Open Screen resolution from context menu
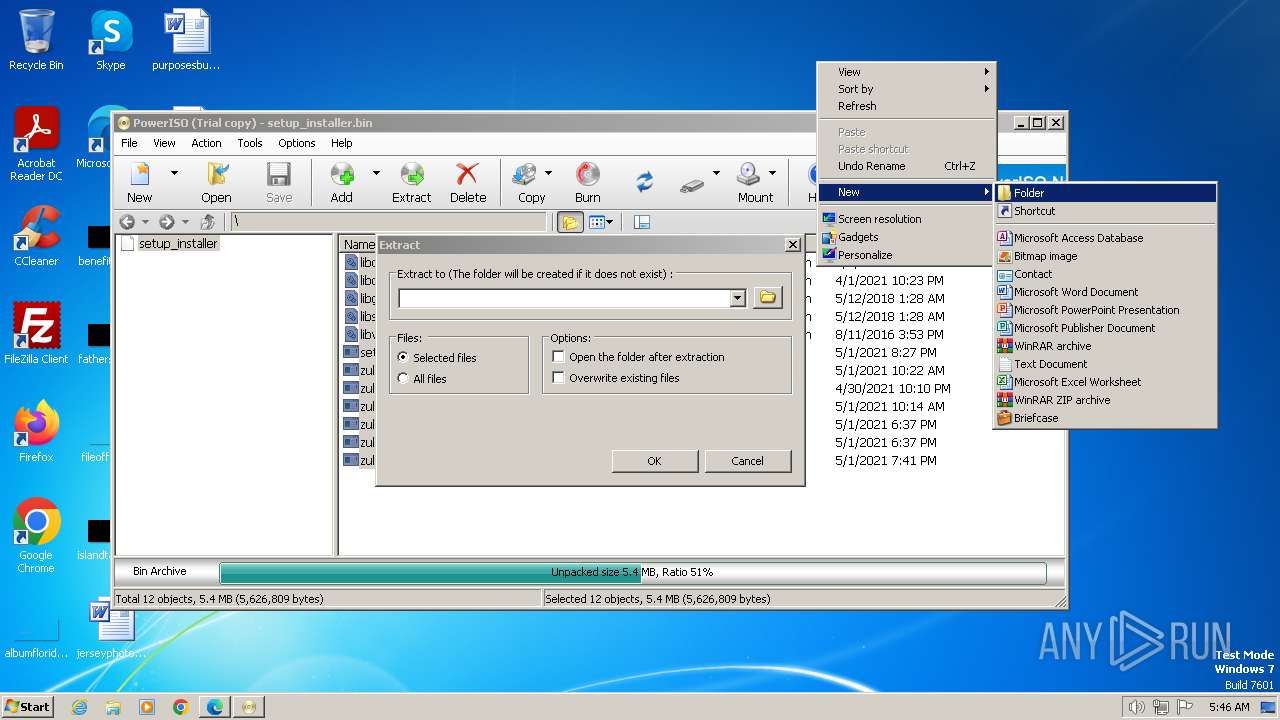The width and height of the screenshot is (1280, 720). point(906,219)
